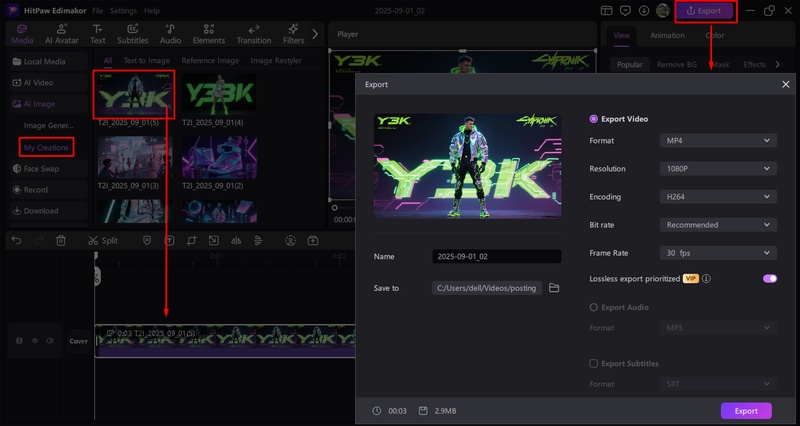
Task: Open the Local Media section
Action: click(x=48, y=61)
